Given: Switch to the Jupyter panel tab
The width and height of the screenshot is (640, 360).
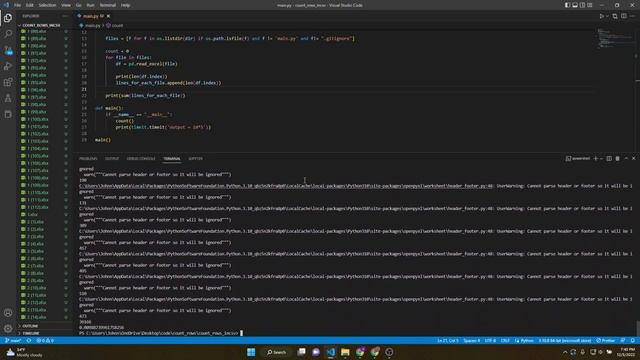Looking at the screenshot, I should tap(195, 158).
